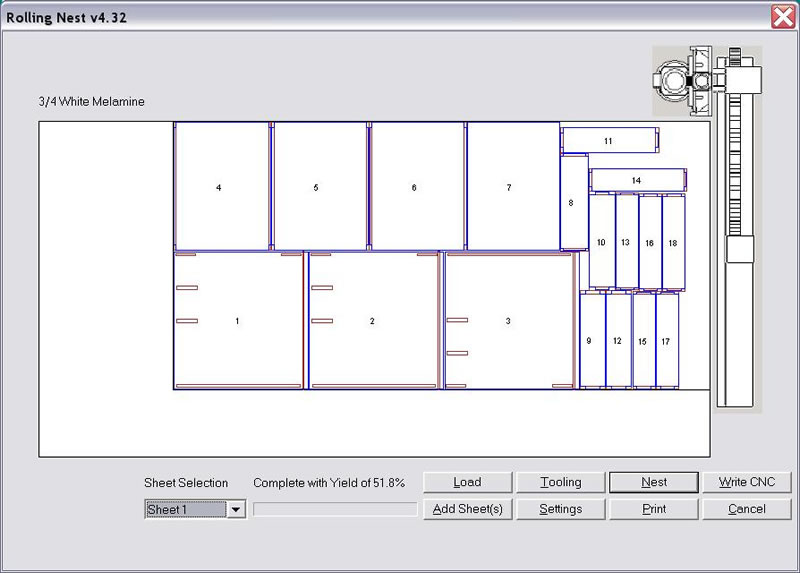Viewport: 800px width, 573px height.
Task: Open the Sheet Selection dropdown arrow
Action: pos(236,509)
